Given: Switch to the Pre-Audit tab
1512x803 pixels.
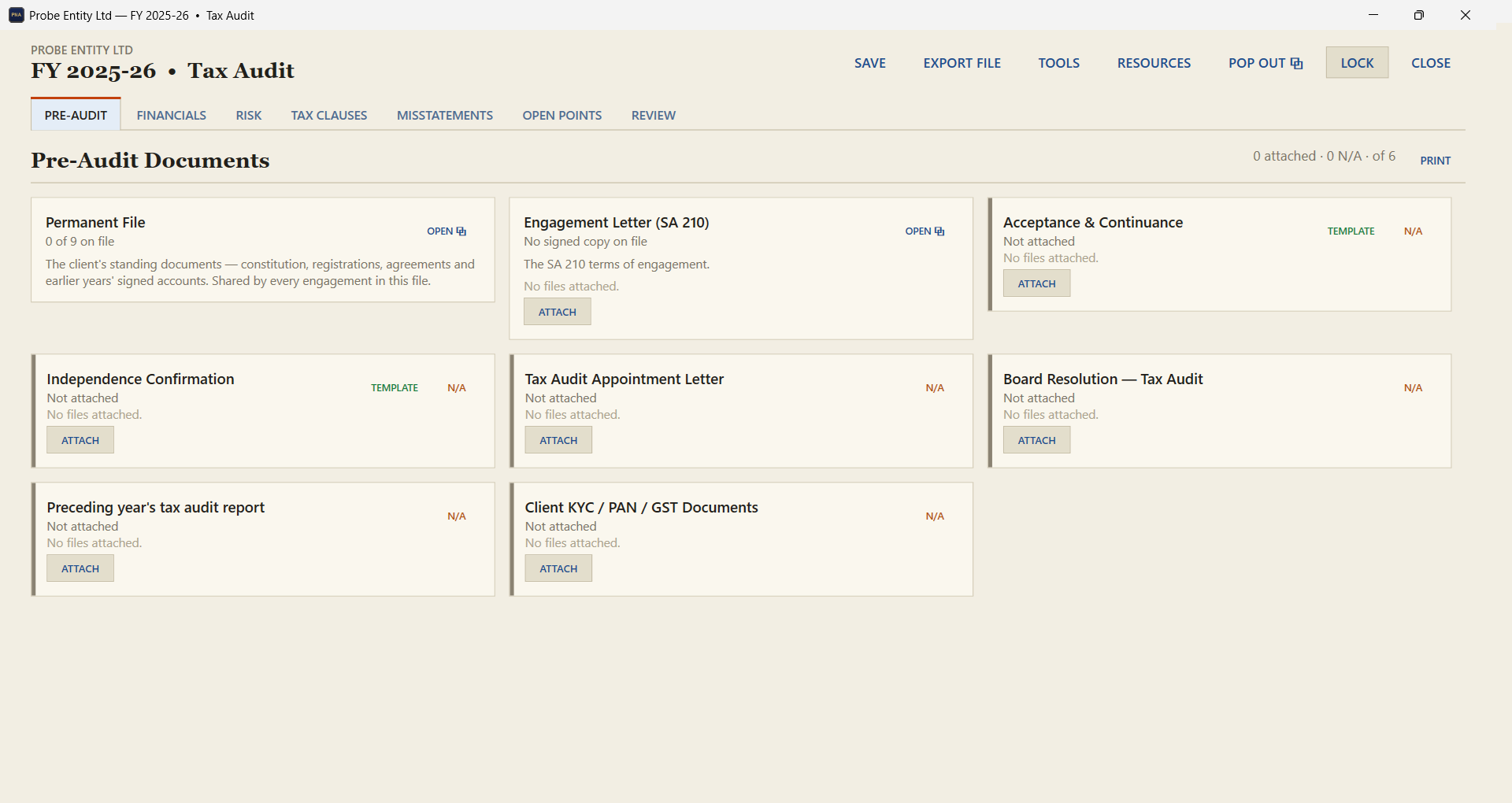Looking at the screenshot, I should (76, 115).
